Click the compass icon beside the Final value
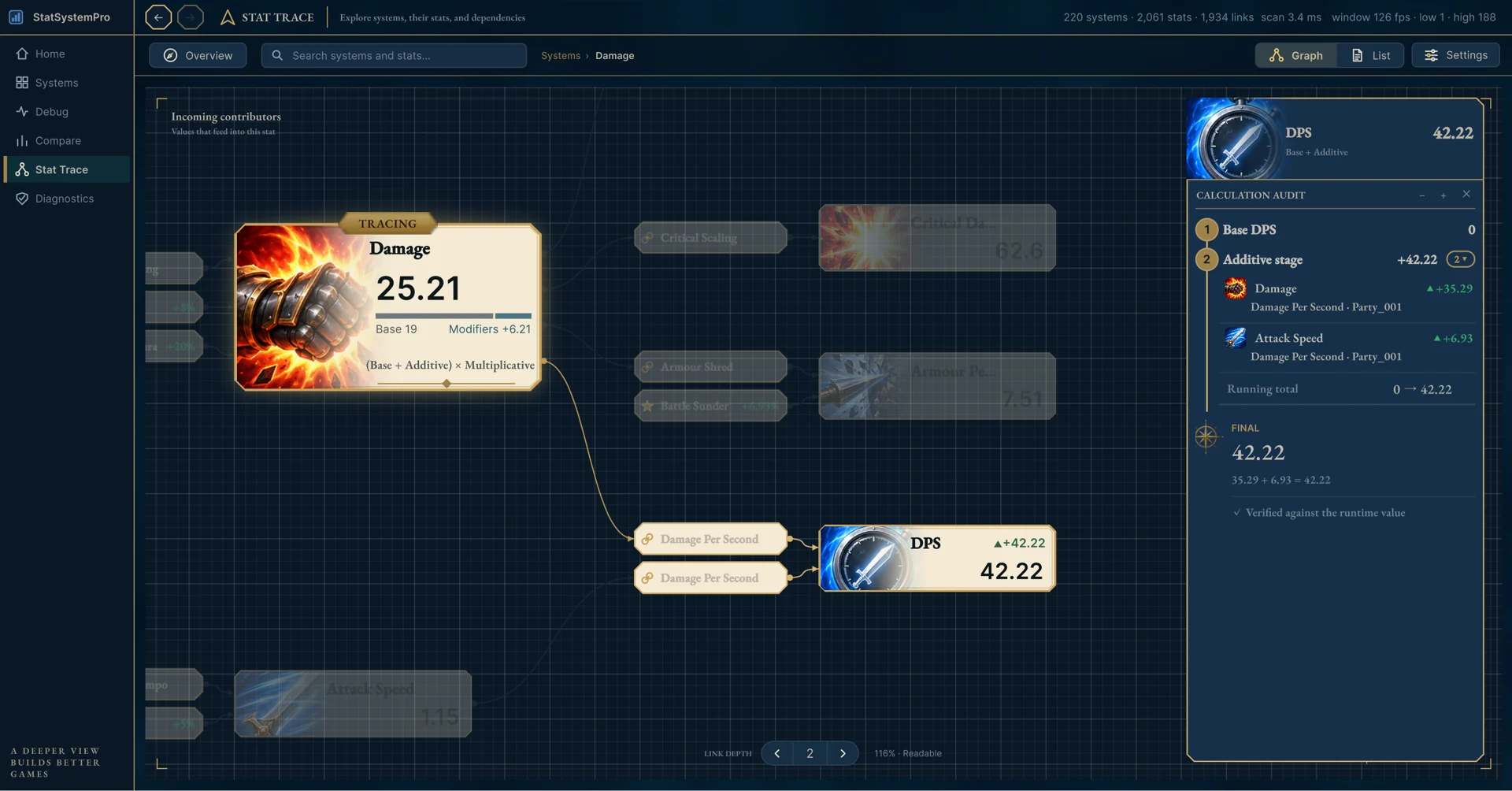1512x791 pixels. pyautogui.click(x=1206, y=436)
